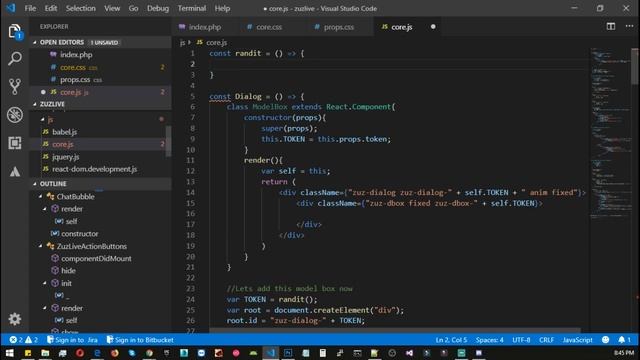Open notifications bell in status bar
Image resolution: width=640 pixels, height=360 pixels.
click(624, 340)
